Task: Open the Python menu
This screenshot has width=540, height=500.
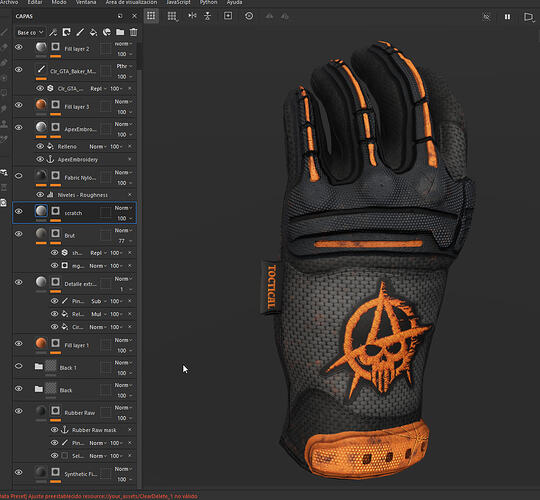Action: 208,2
